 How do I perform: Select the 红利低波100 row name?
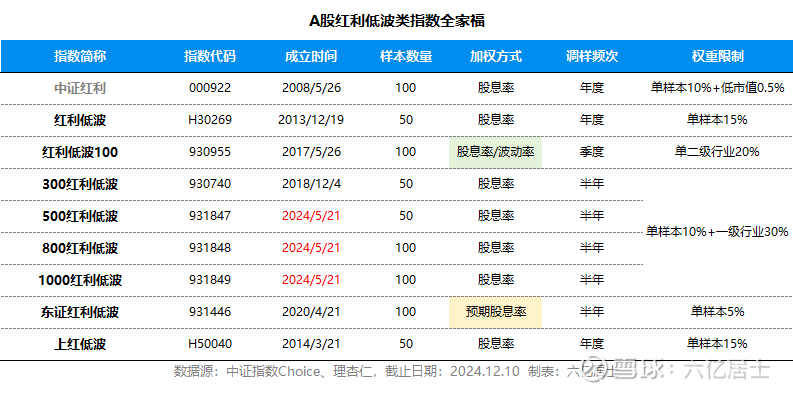point(80,152)
